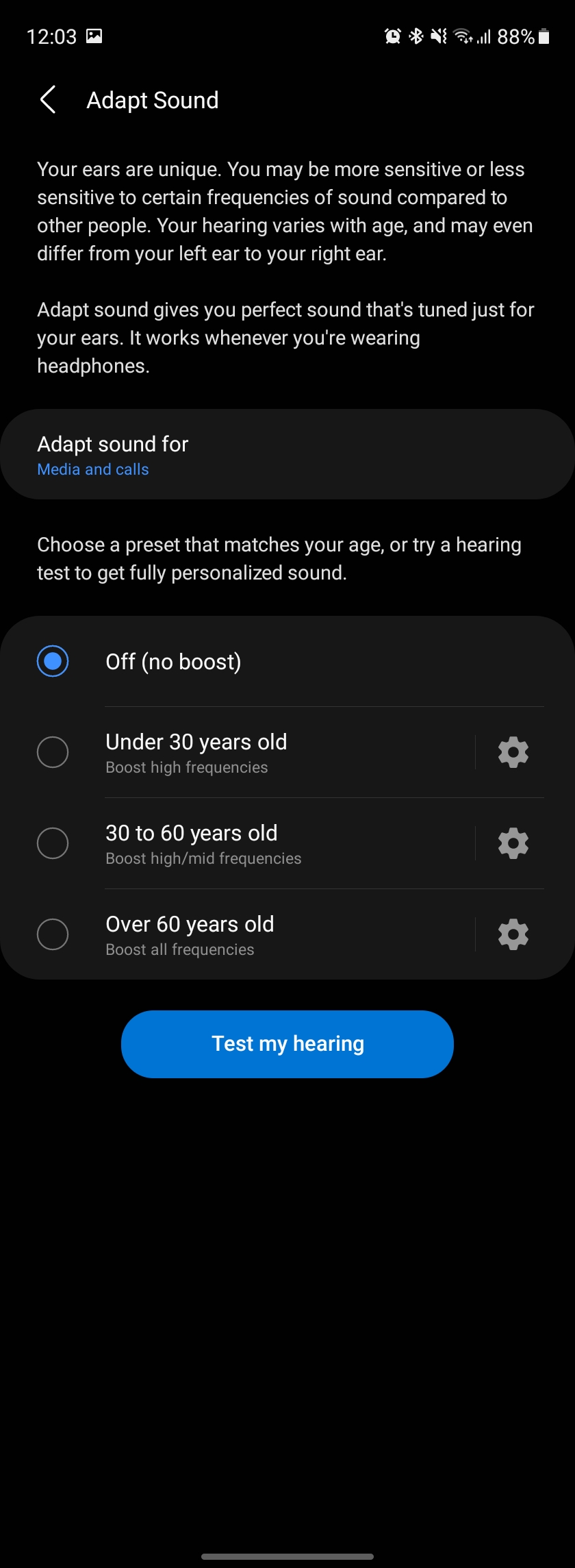575x1568 pixels.
Task: Tap the battery icon in status bar
Action: (544, 36)
